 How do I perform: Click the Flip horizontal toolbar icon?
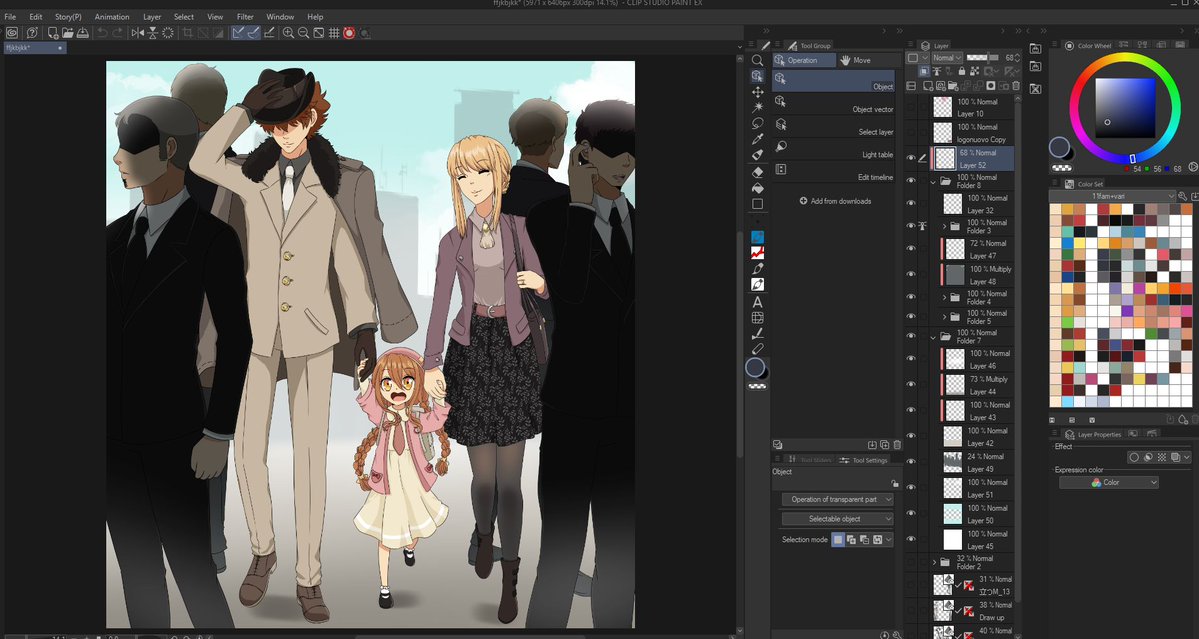coord(138,33)
